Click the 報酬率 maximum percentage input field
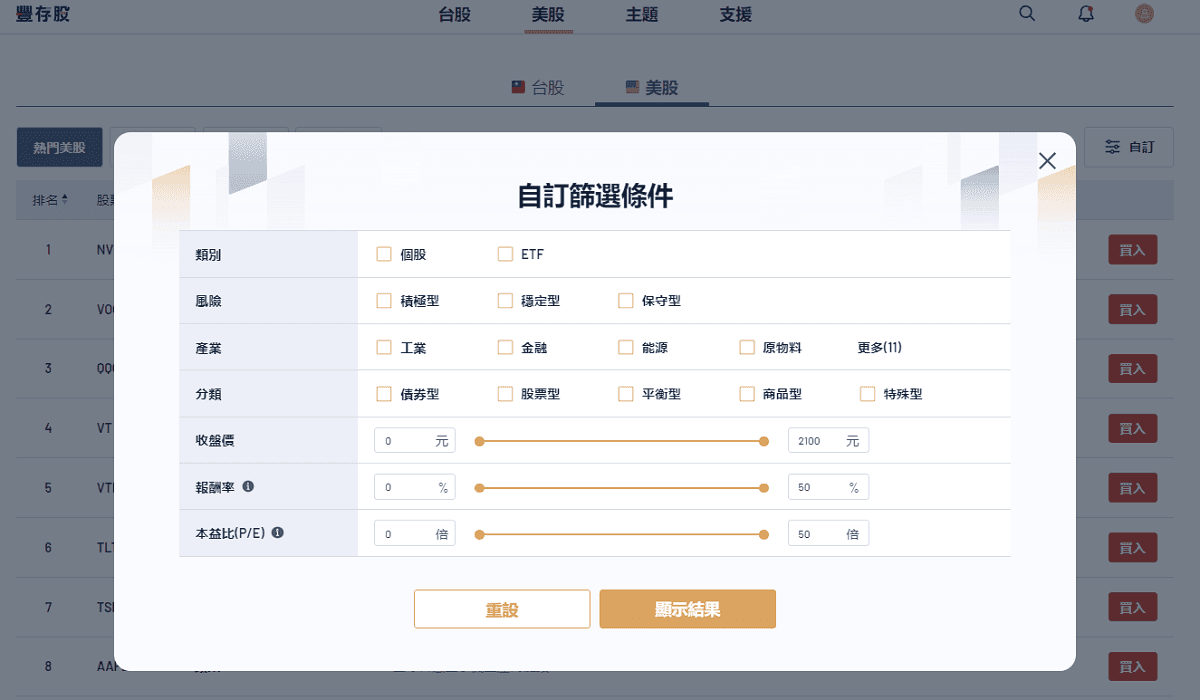This screenshot has width=1200, height=700. pos(828,486)
